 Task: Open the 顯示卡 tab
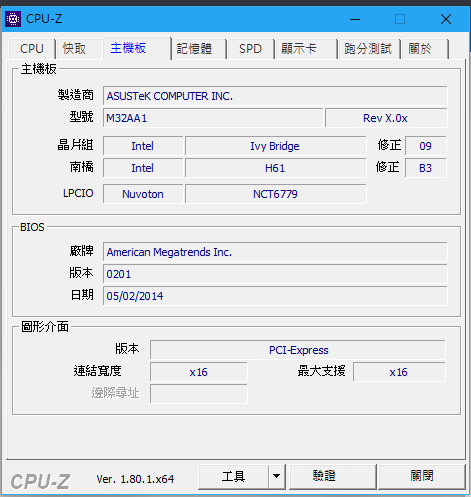[x=306, y=49]
